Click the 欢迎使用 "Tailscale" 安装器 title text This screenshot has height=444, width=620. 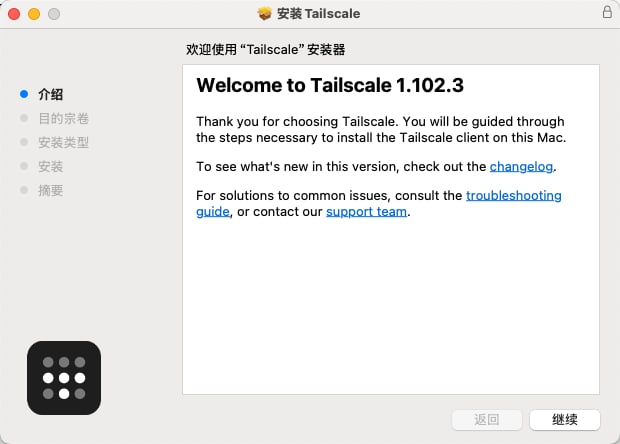[x=265, y=50]
